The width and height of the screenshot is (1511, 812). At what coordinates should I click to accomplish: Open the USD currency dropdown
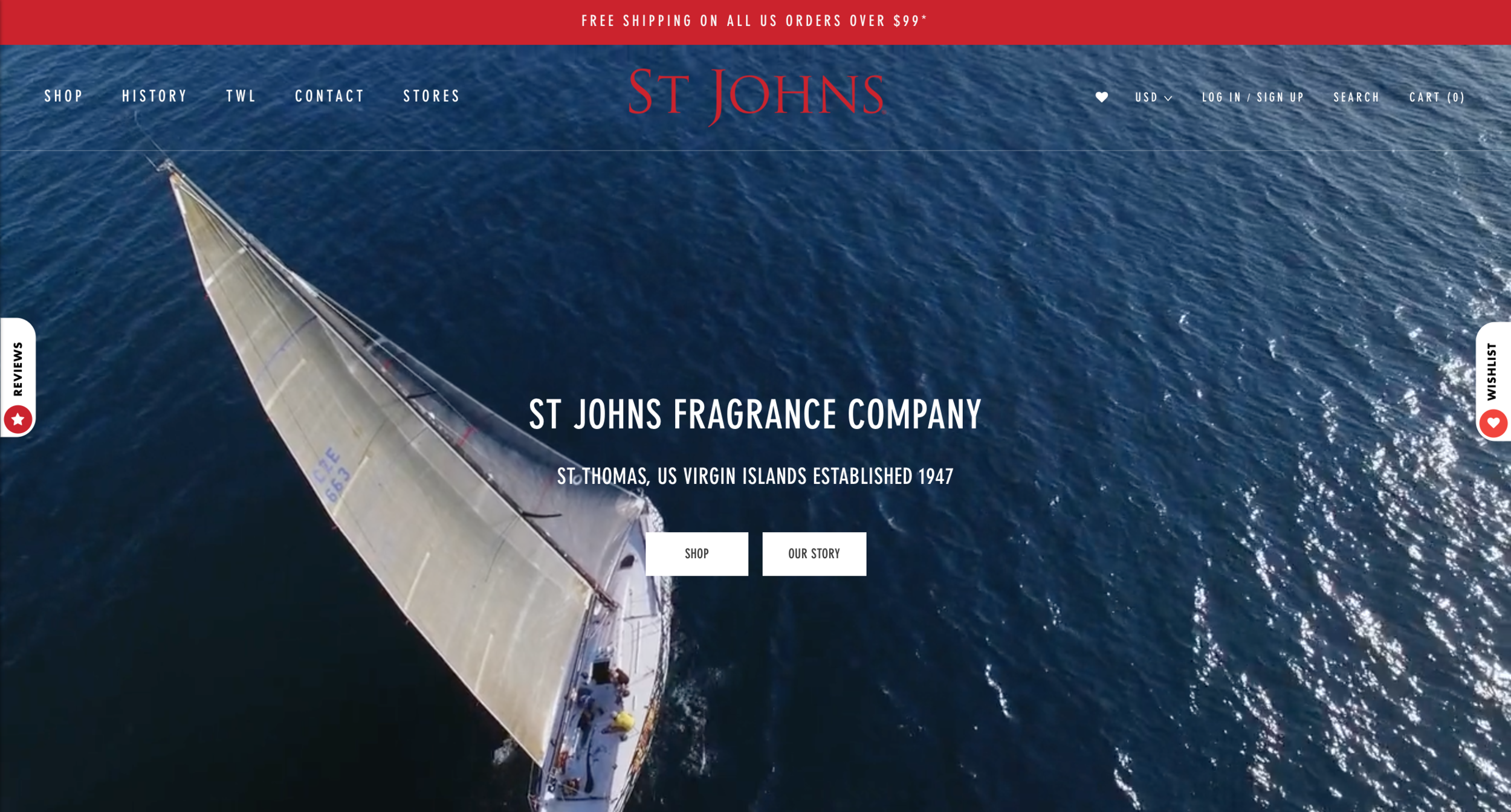[1153, 97]
